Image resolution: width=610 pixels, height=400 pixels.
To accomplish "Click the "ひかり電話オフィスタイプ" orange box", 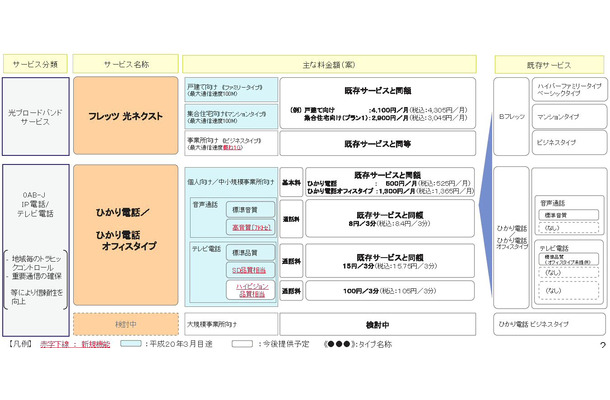I will click(126, 235).
